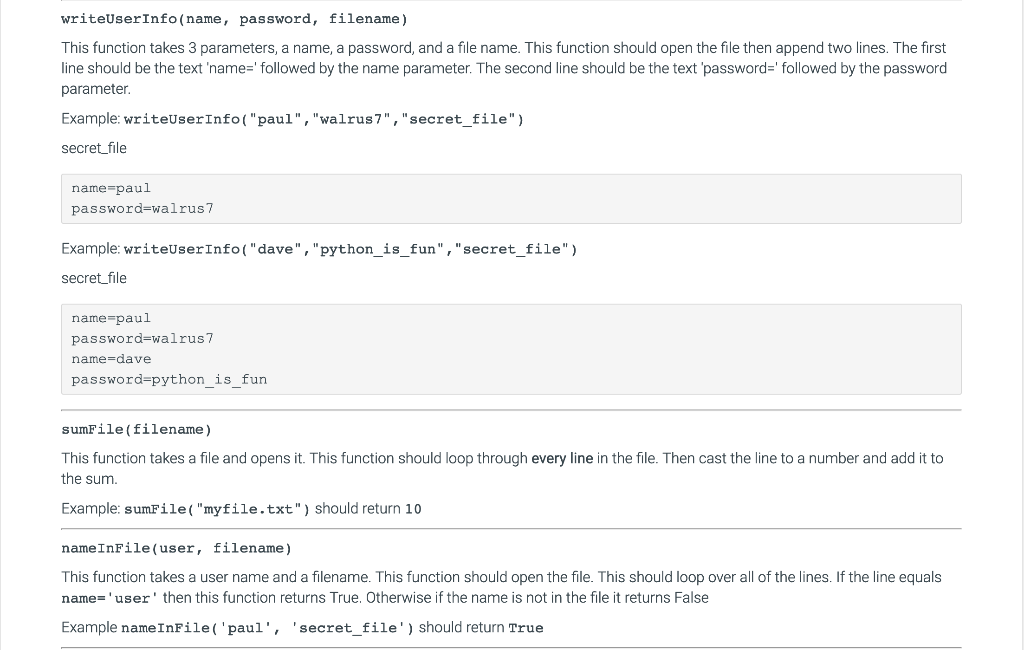Click the return value 10 in sumFile example

tap(413, 509)
